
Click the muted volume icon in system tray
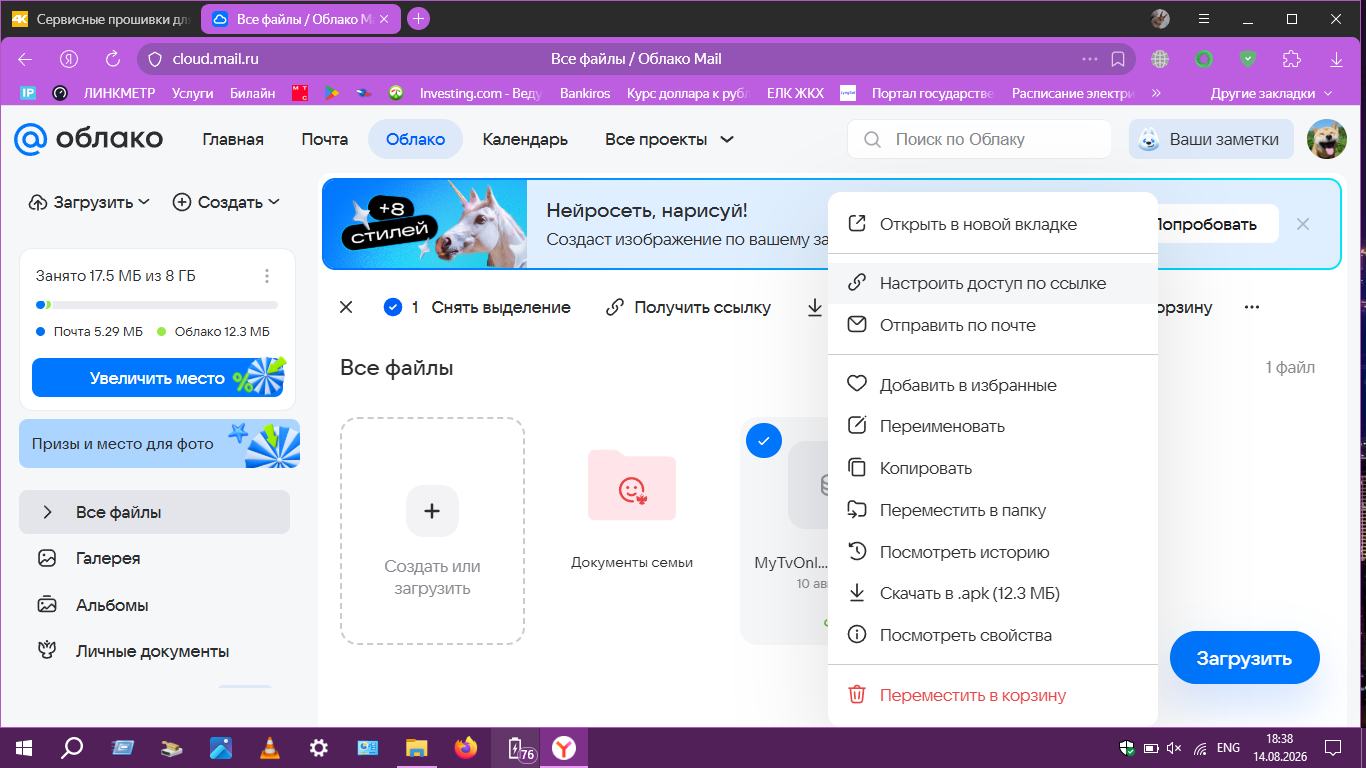tap(1175, 748)
